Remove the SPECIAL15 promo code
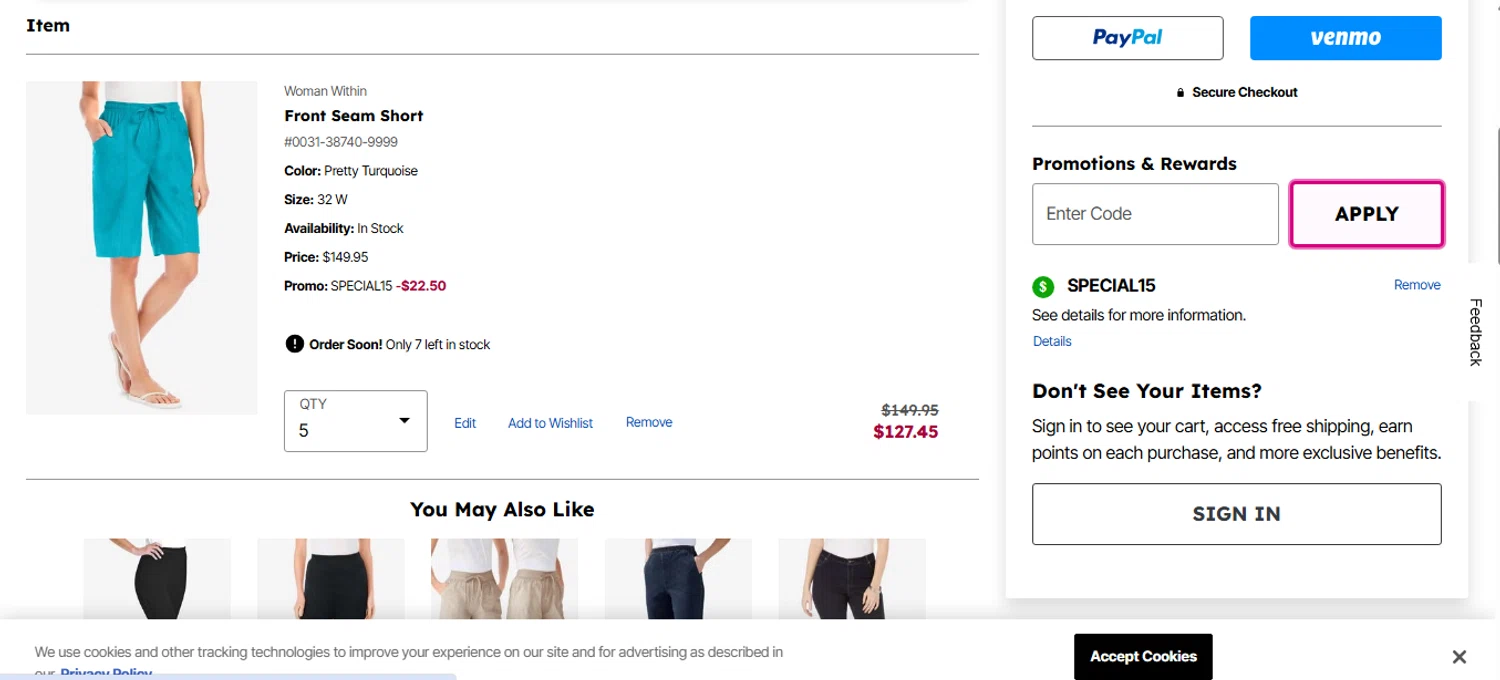The height and width of the screenshot is (680, 1500). [1417, 285]
